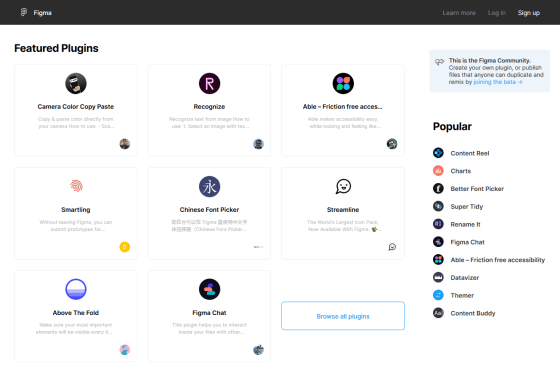
Task: Click author avatar on Above The Fold card
Action: 125,350
